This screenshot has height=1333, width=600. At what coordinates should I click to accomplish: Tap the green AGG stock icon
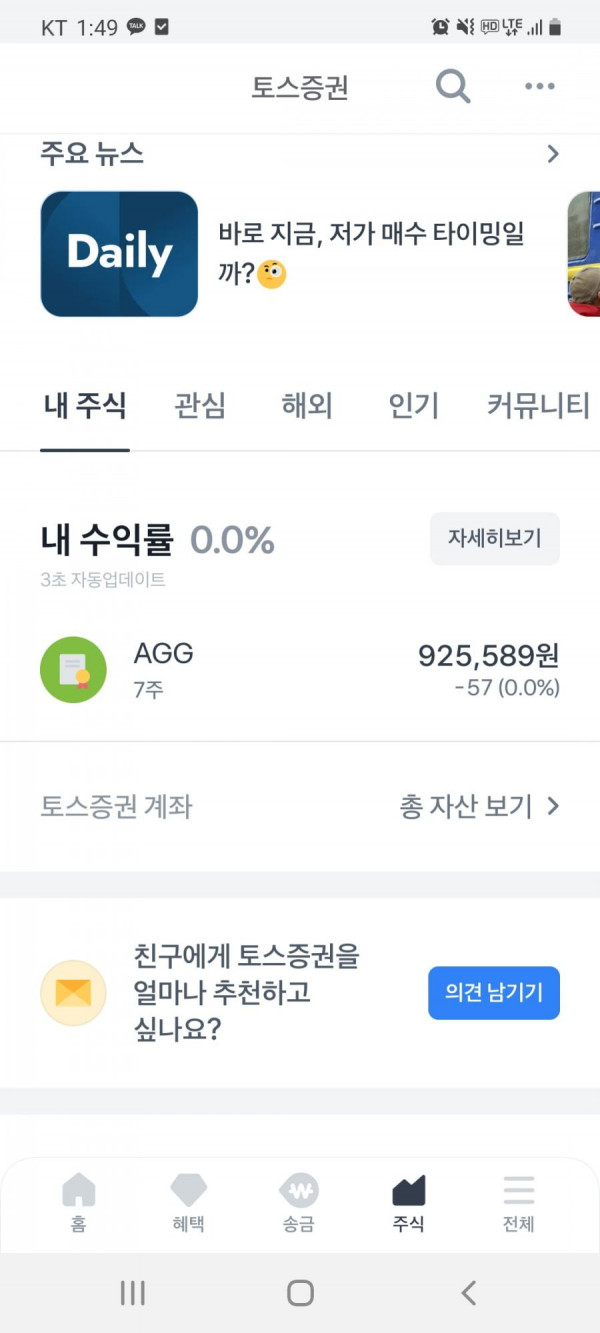coord(73,670)
